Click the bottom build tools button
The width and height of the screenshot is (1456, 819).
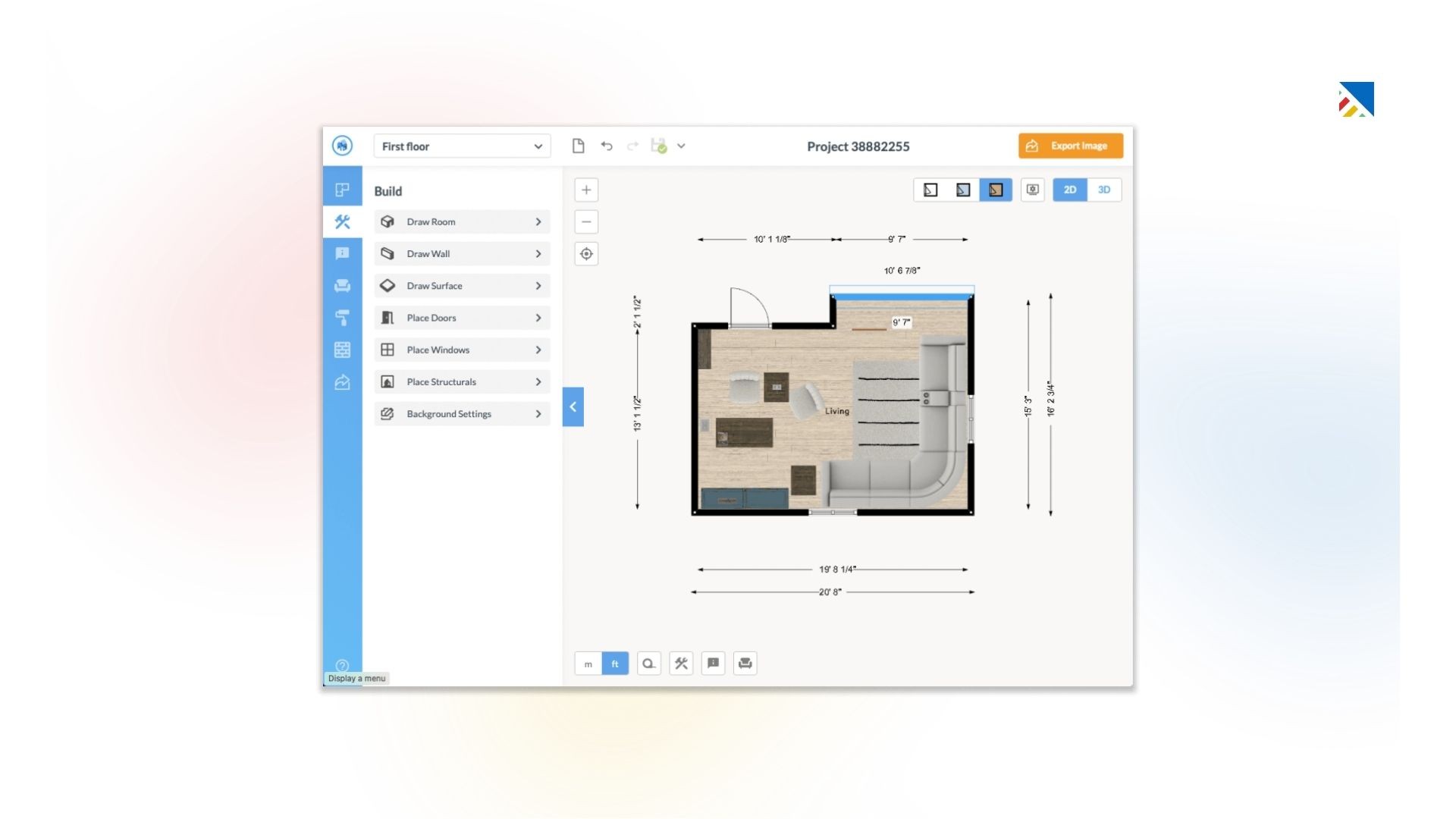pyautogui.click(x=681, y=664)
